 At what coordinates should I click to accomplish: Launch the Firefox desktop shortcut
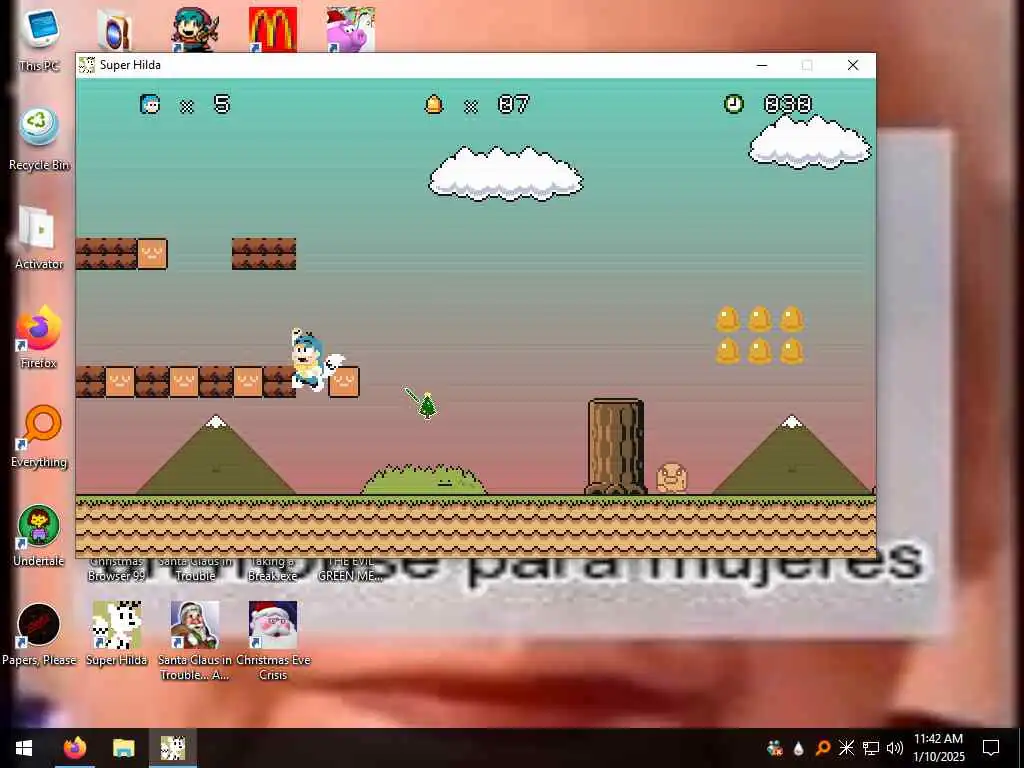(x=39, y=337)
